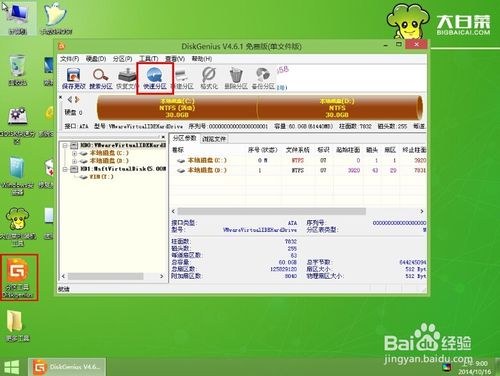The height and width of the screenshot is (376, 500).
Task: Click the taskbar clock showing 9:00
Action: pos(474,367)
